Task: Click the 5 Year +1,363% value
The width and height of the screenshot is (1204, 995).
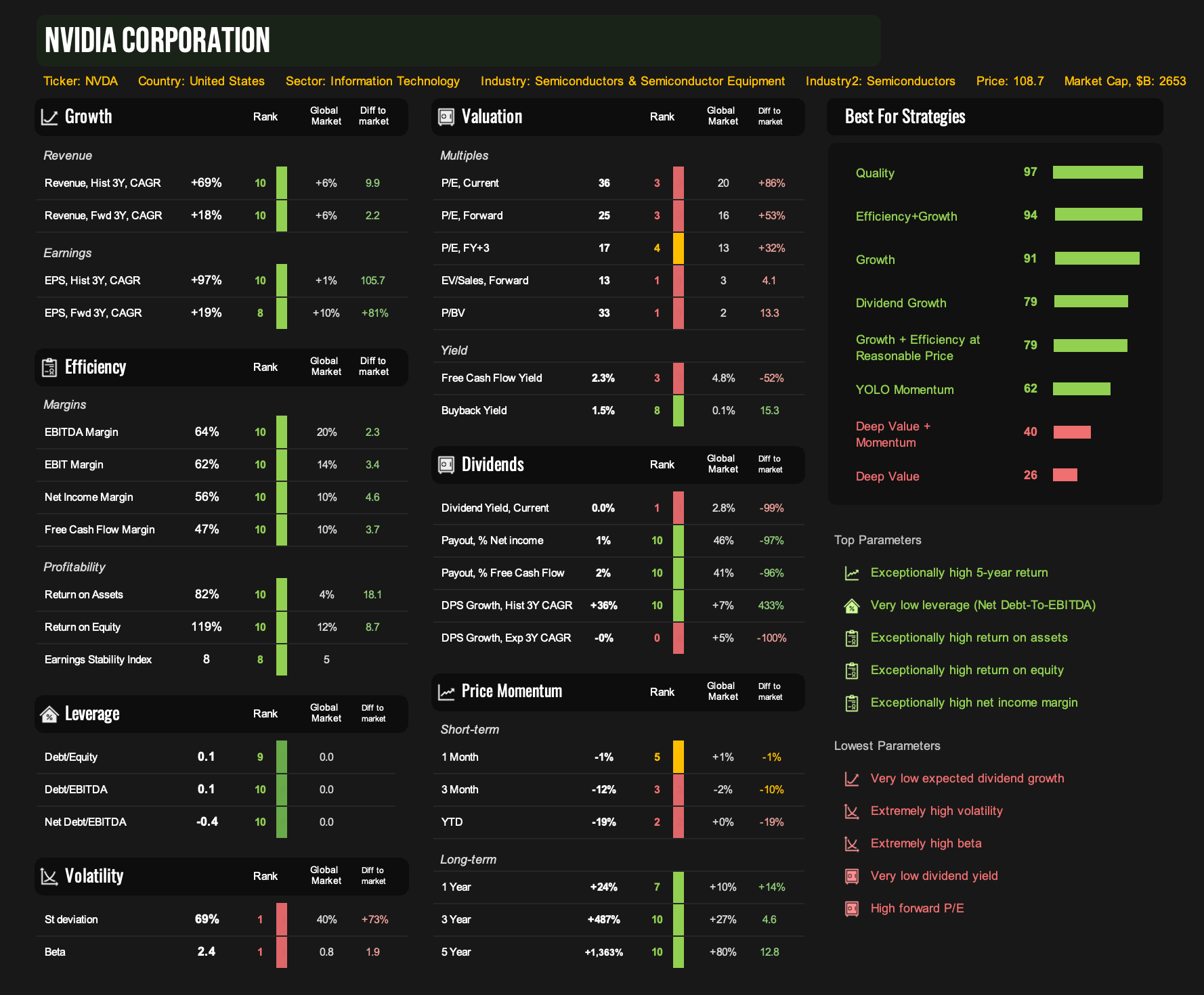Action: (x=604, y=952)
